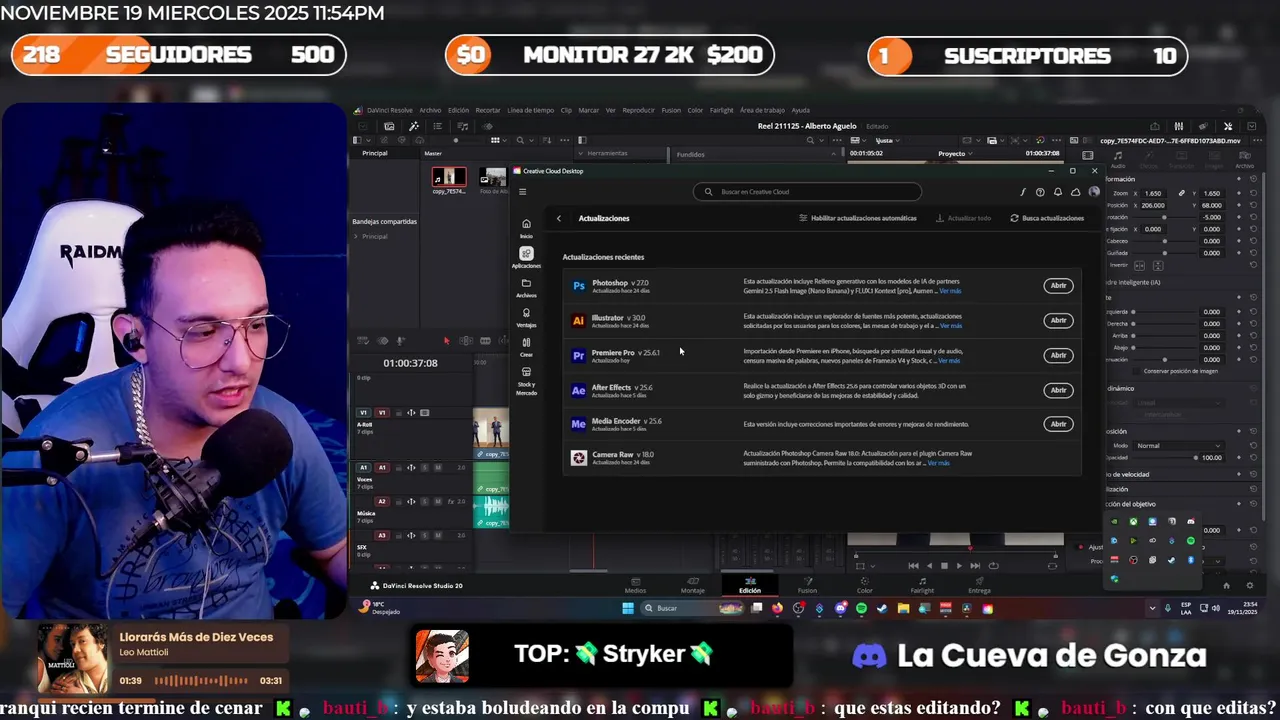Open Windows Start button
Screen dimensions: 1280x720
[x=628, y=608]
